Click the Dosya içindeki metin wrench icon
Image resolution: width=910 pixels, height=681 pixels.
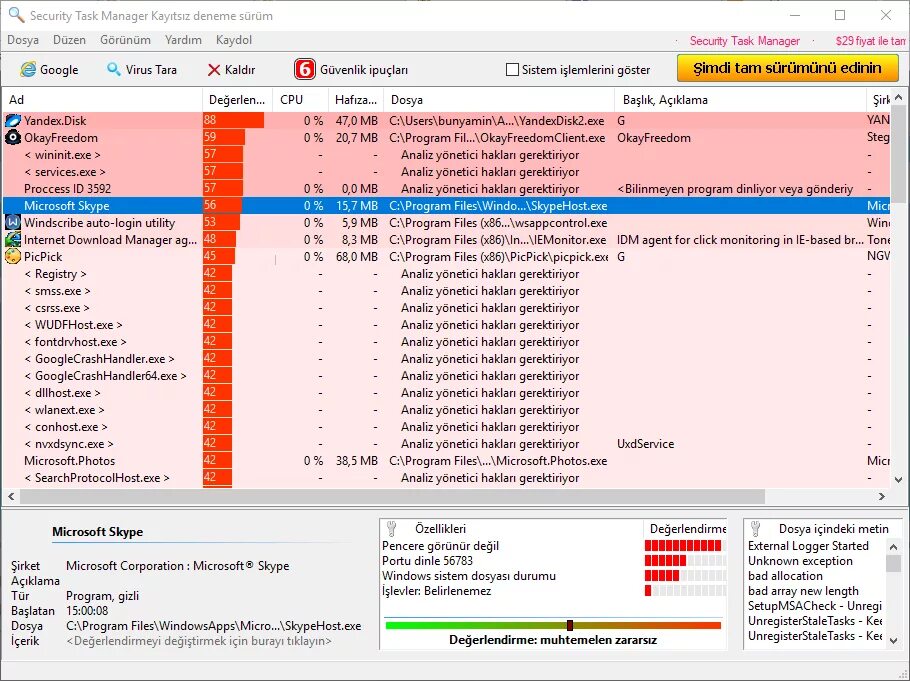[x=756, y=528]
